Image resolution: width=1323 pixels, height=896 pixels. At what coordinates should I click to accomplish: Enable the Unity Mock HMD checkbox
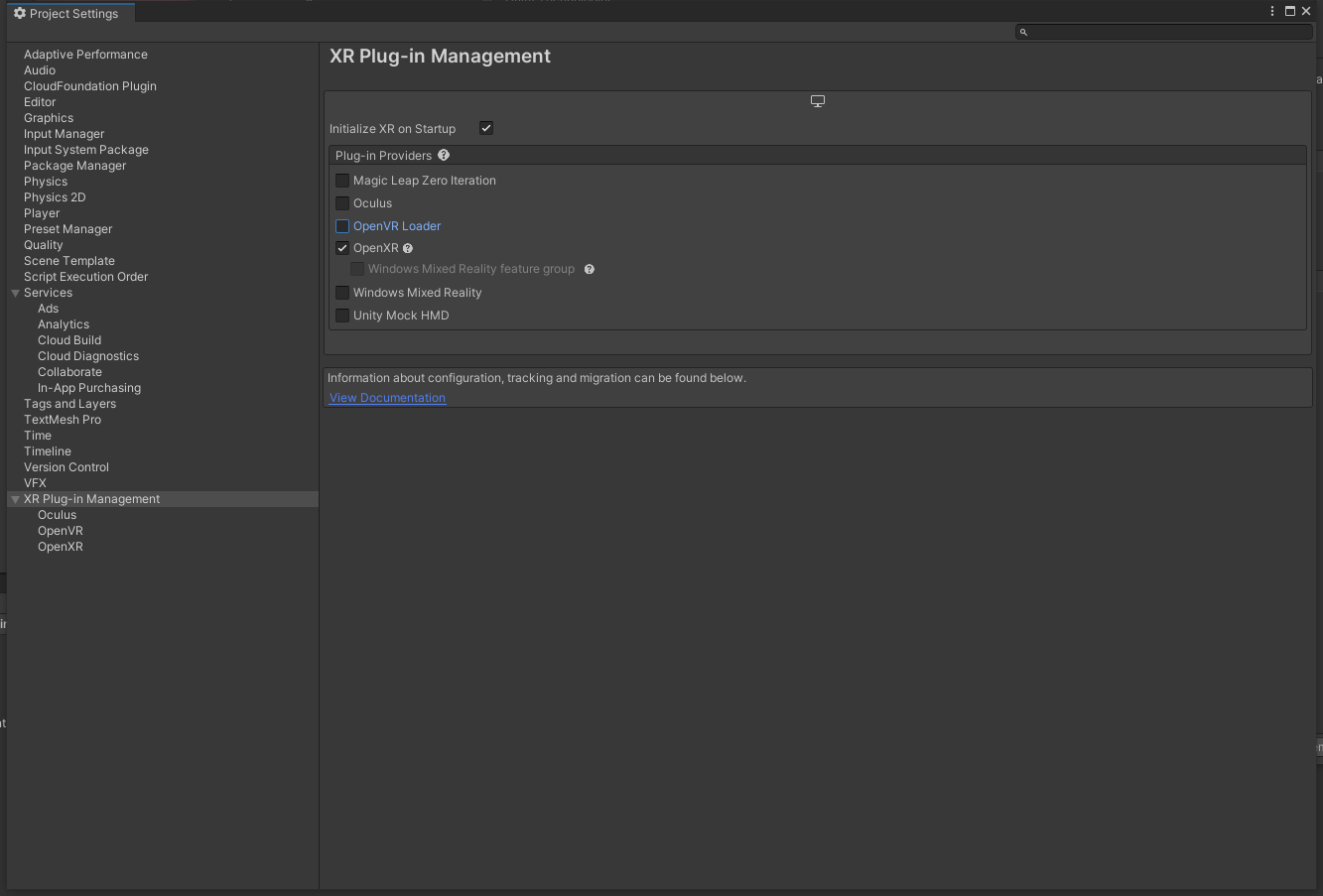(342, 316)
